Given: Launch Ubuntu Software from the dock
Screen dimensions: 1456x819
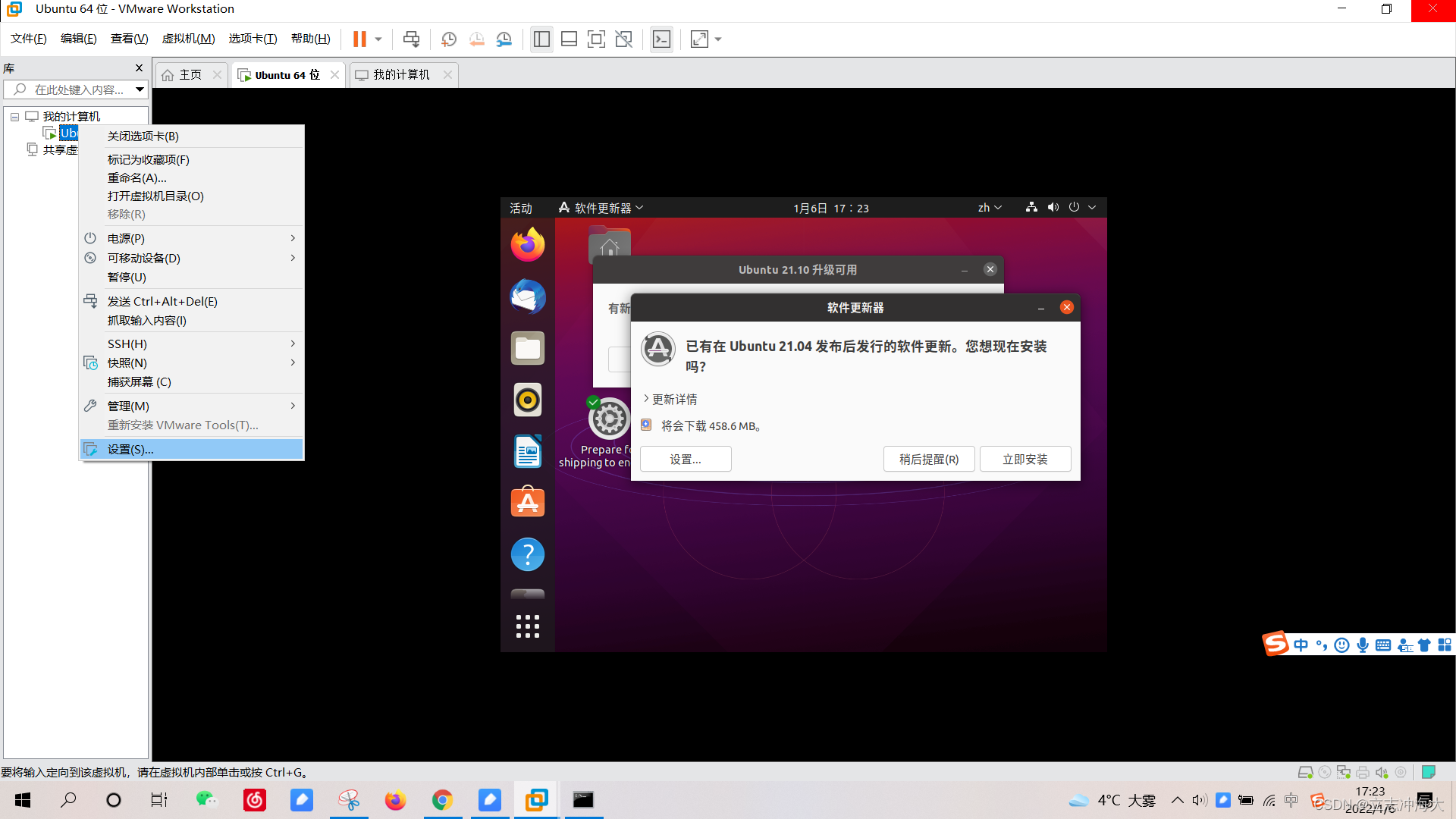Looking at the screenshot, I should point(527,502).
